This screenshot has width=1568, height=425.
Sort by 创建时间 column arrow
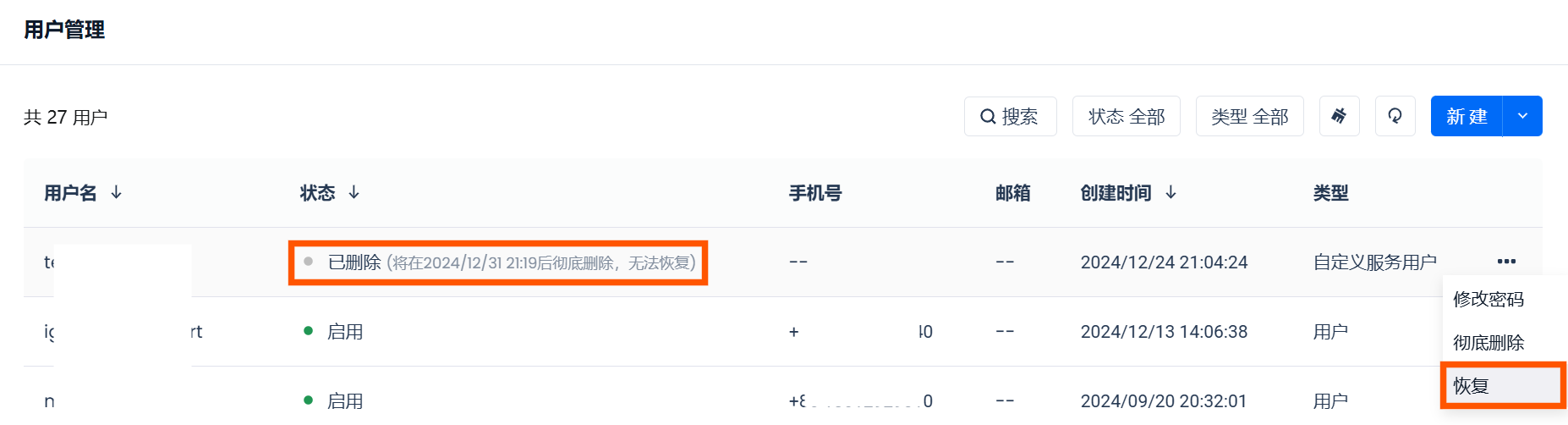[1171, 193]
